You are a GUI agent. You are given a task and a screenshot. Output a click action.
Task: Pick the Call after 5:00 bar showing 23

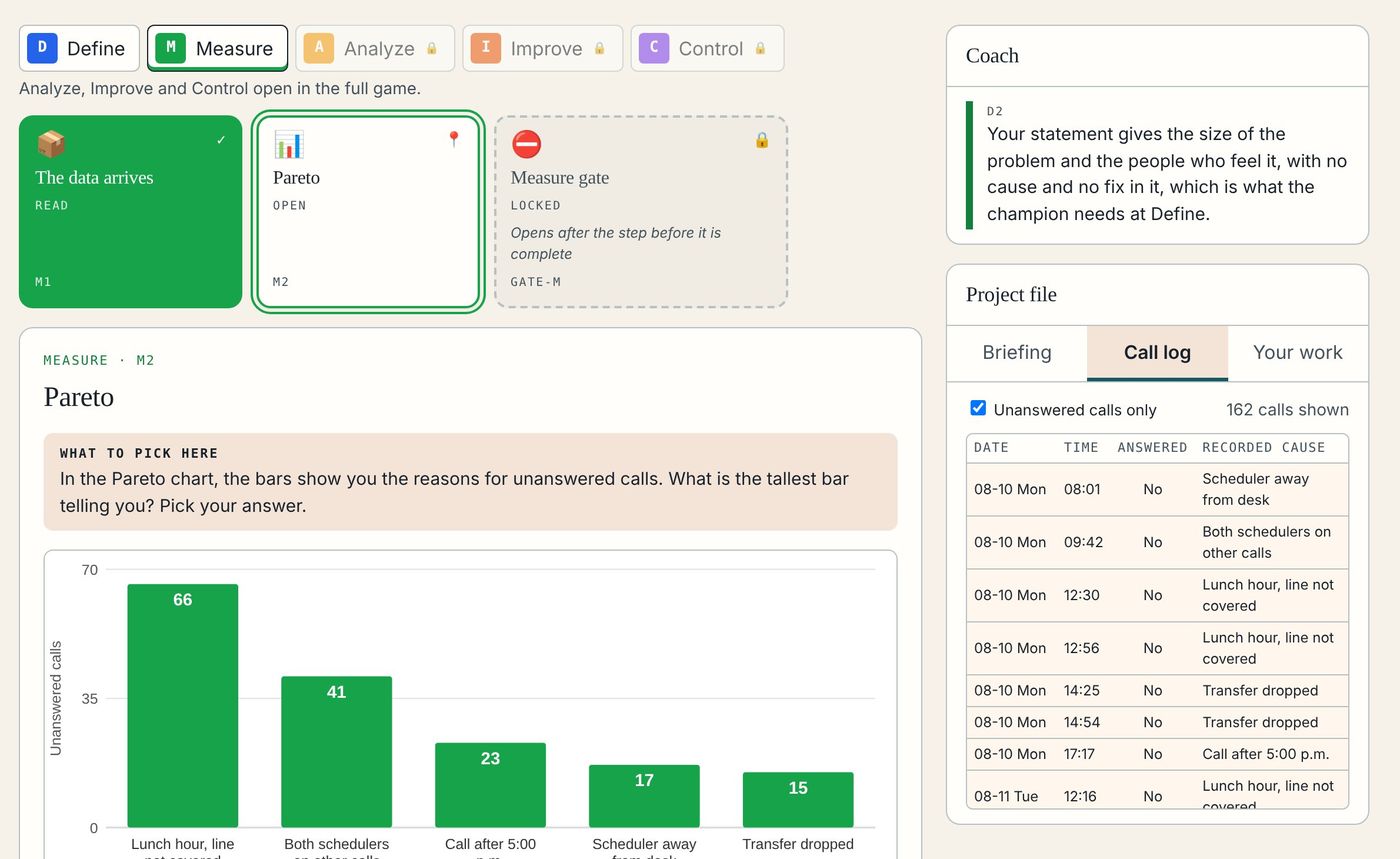[x=490, y=785]
